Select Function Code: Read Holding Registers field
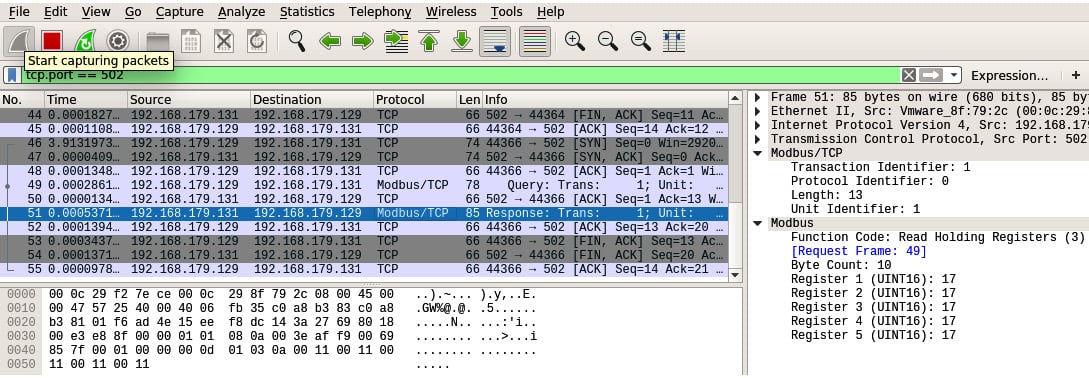This screenshot has height=378, width=1089. (938, 237)
